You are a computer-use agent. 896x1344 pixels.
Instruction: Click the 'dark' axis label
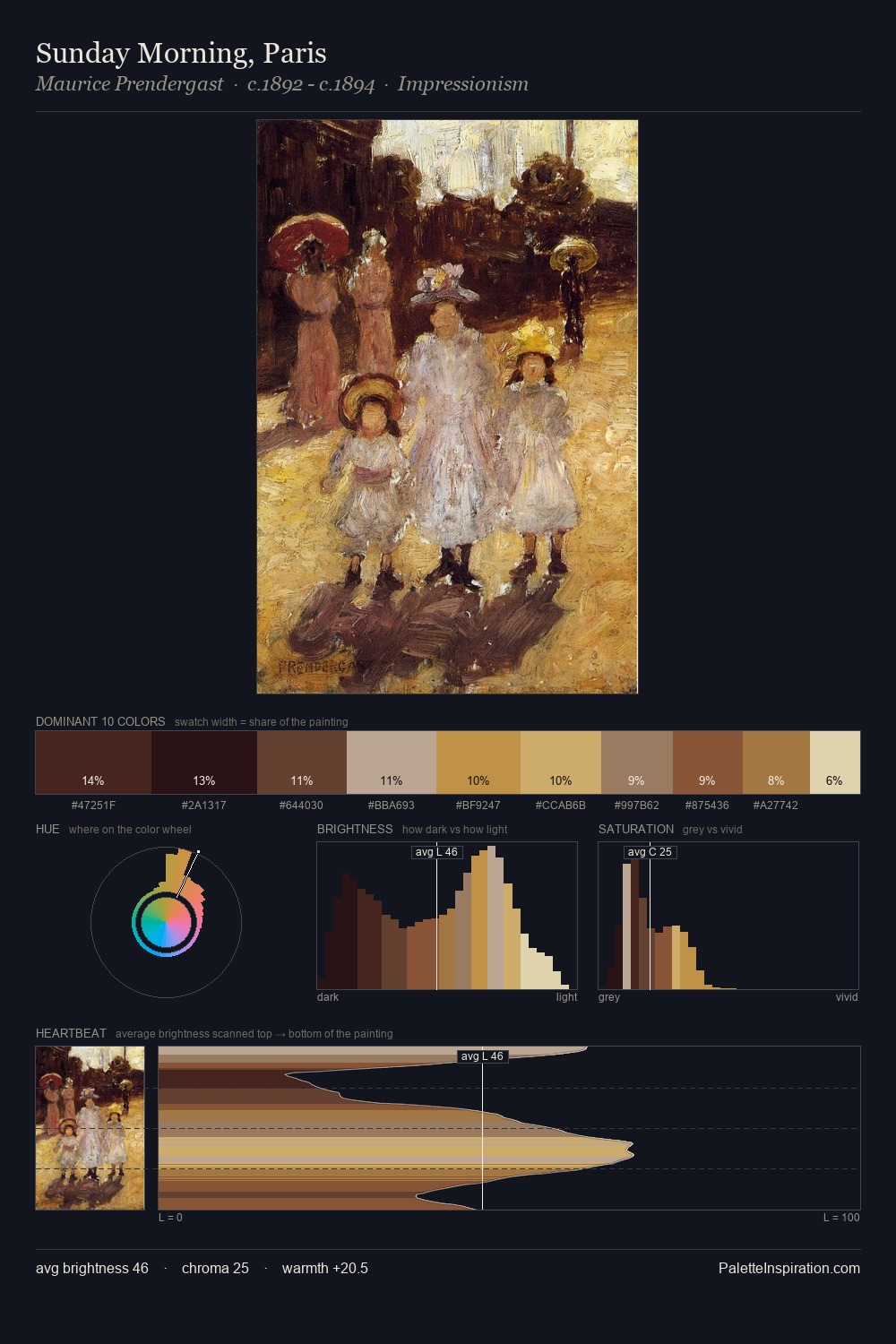pos(328,997)
